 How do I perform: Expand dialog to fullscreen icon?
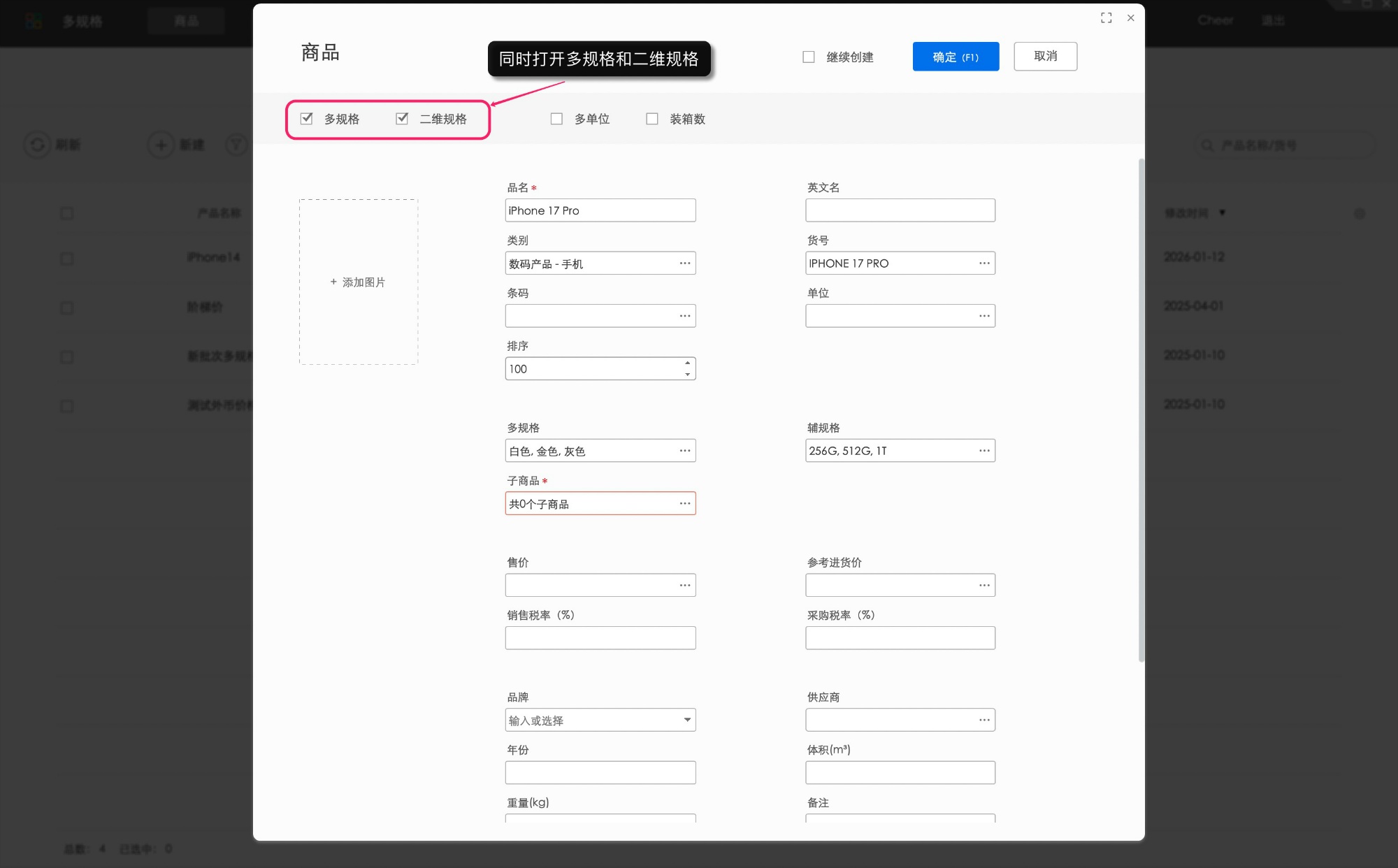click(x=1106, y=18)
